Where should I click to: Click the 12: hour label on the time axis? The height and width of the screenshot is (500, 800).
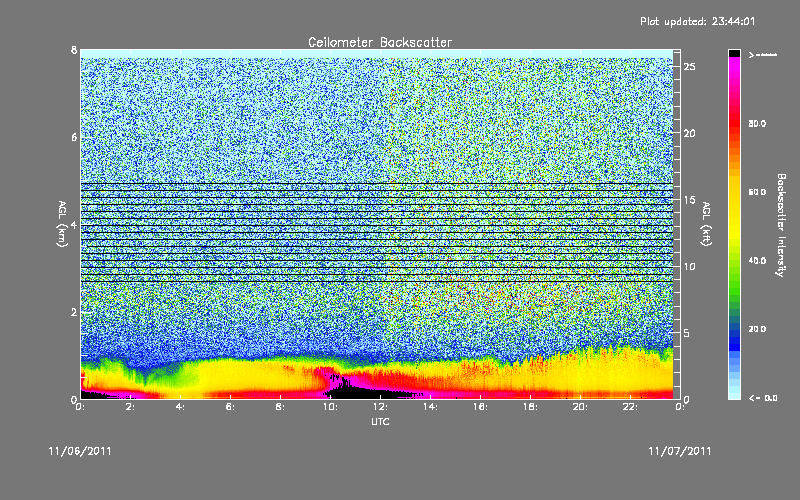(x=381, y=407)
